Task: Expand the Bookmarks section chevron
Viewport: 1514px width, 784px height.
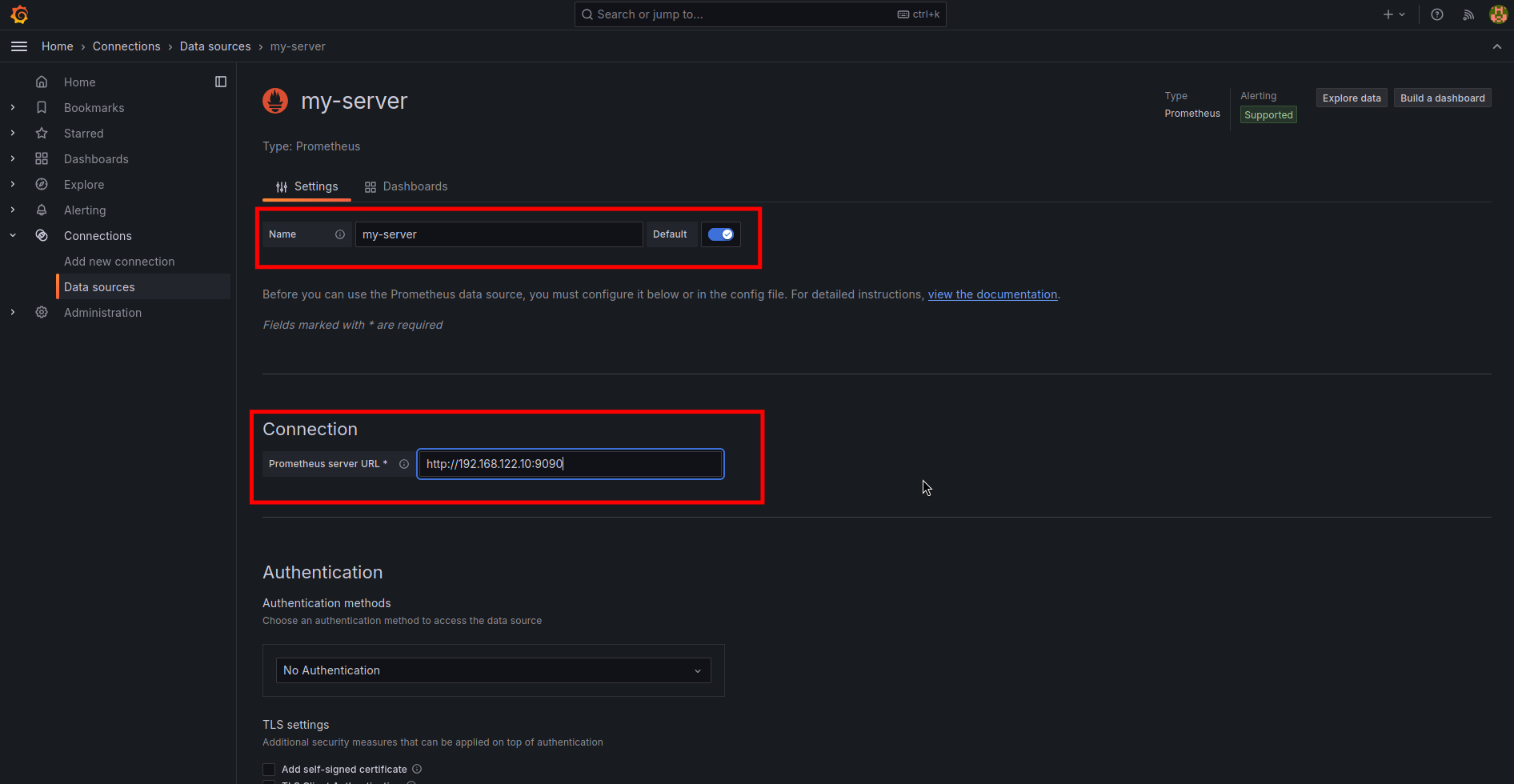Action: point(13,107)
